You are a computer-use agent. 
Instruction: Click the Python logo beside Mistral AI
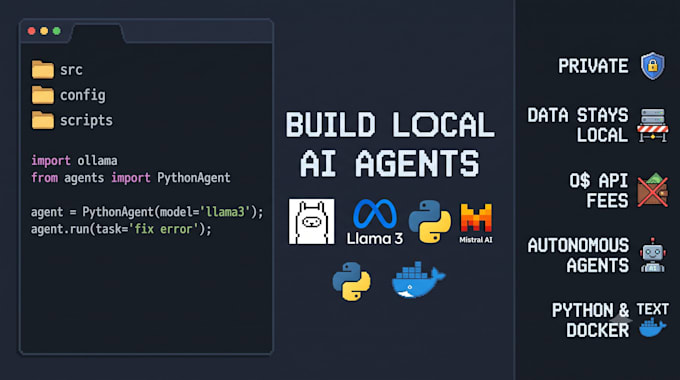pyautogui.click(x=430, y=221)
